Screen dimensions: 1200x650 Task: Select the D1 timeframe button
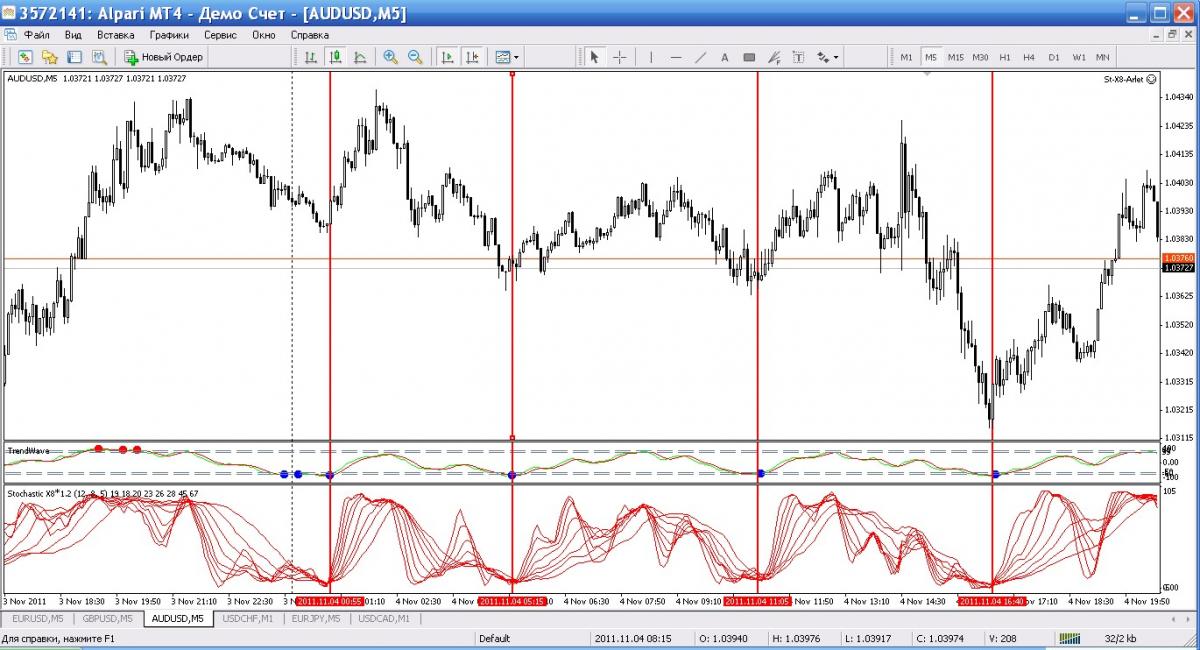(1053, 57)
